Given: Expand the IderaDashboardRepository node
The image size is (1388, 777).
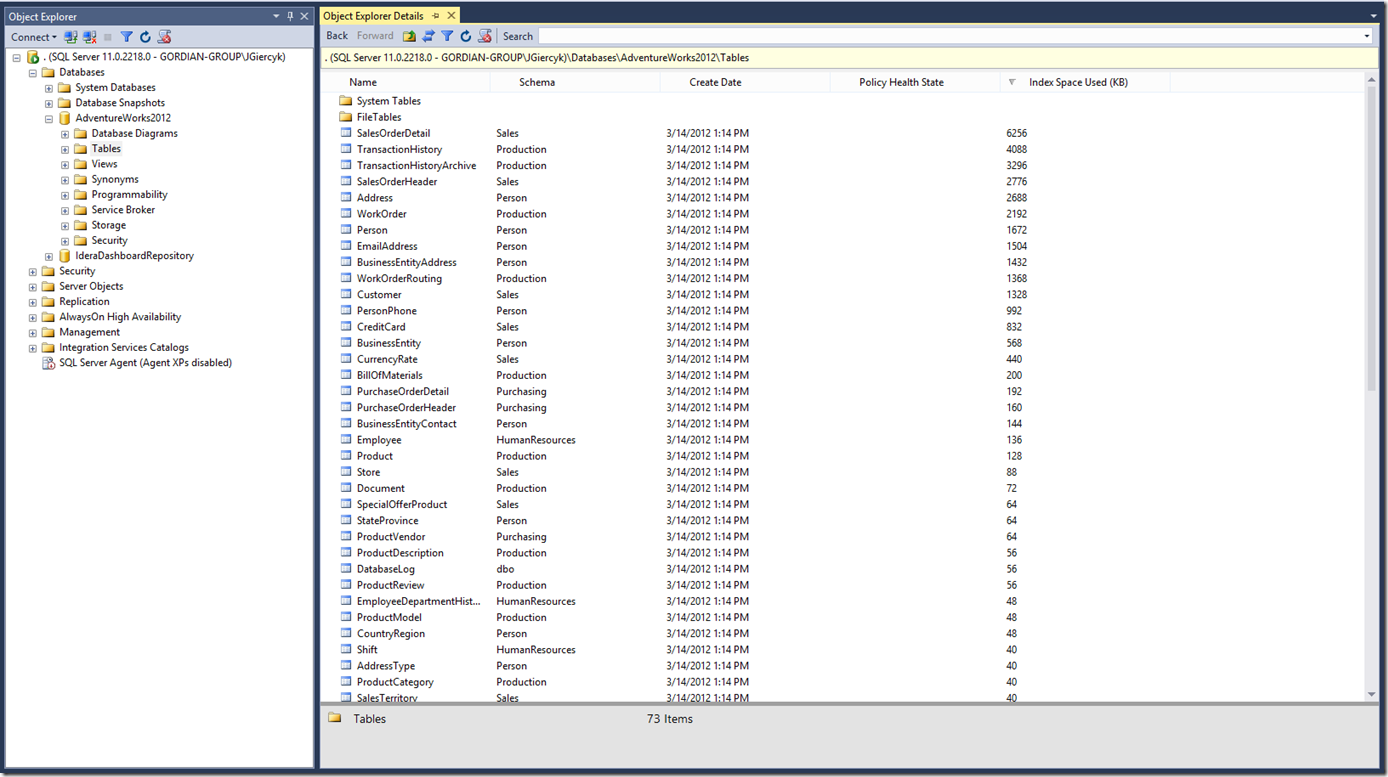Looking at the screenshot, I should (49, 256).
